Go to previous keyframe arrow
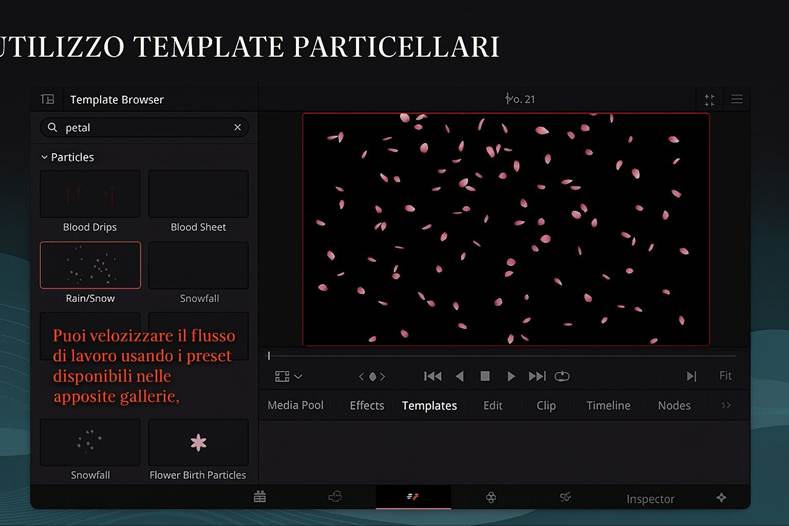The height and width of the screenshot is (526, 789). click(x=361, y=377)
